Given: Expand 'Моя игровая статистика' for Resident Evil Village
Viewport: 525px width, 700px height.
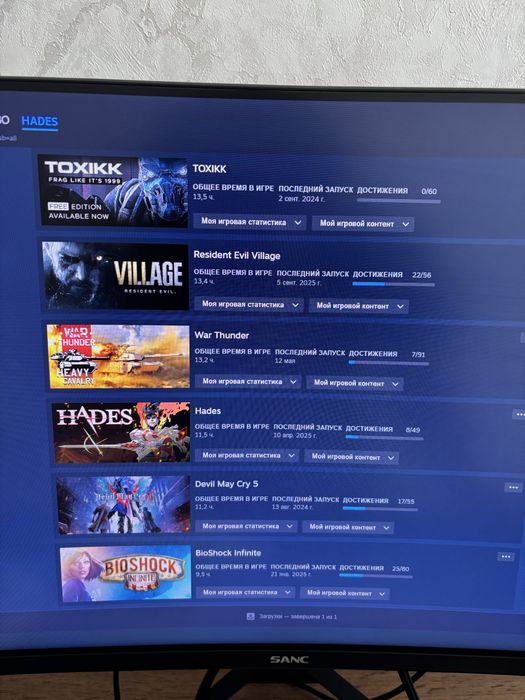Looking at the screenshot, I should coord(249,304).
